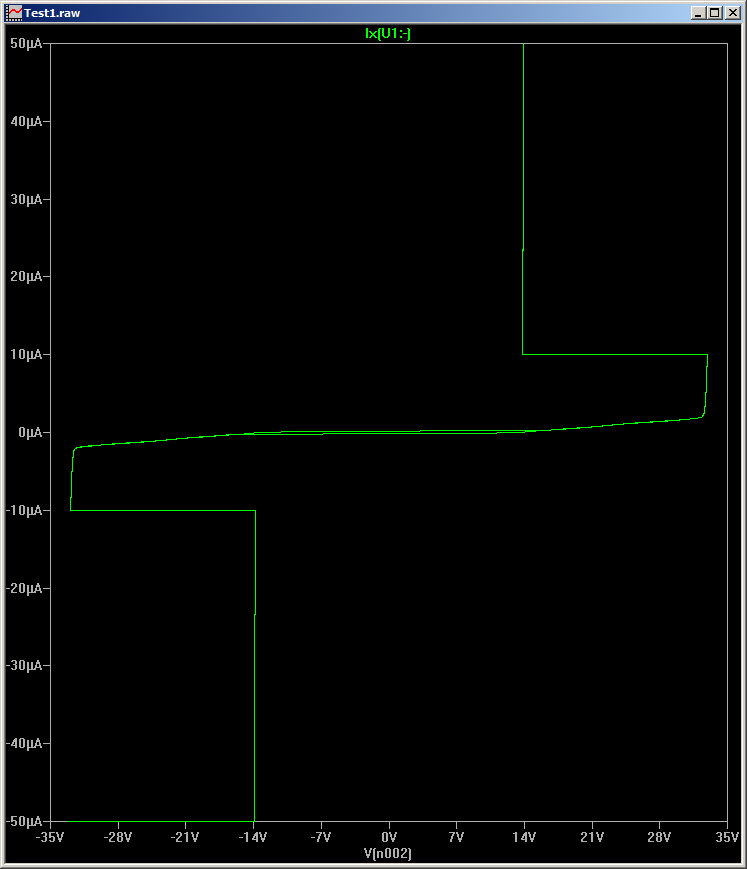Click the 30µA vertical axis label

(26, 199)
